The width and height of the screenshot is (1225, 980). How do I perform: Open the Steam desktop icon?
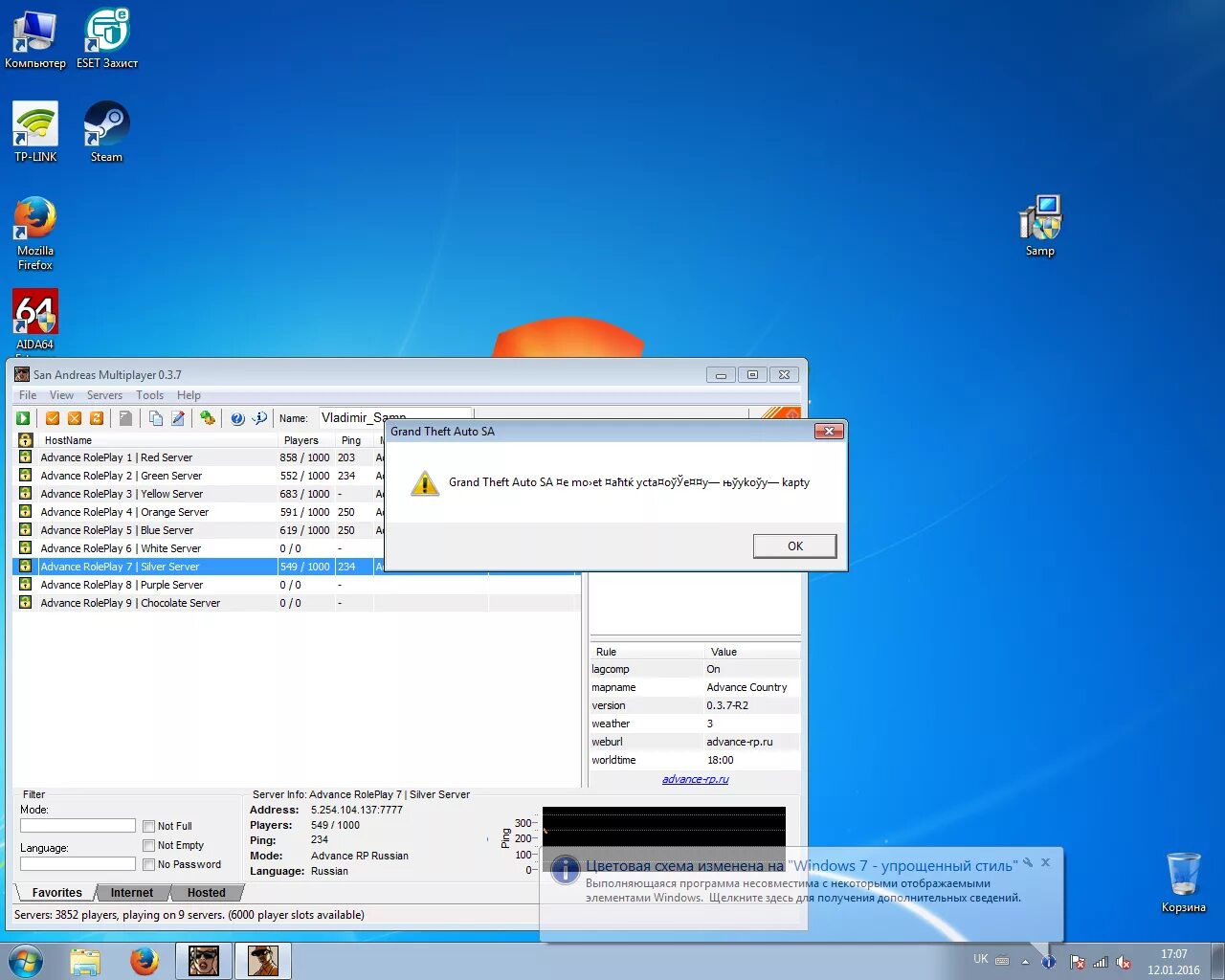click(106, 132)
